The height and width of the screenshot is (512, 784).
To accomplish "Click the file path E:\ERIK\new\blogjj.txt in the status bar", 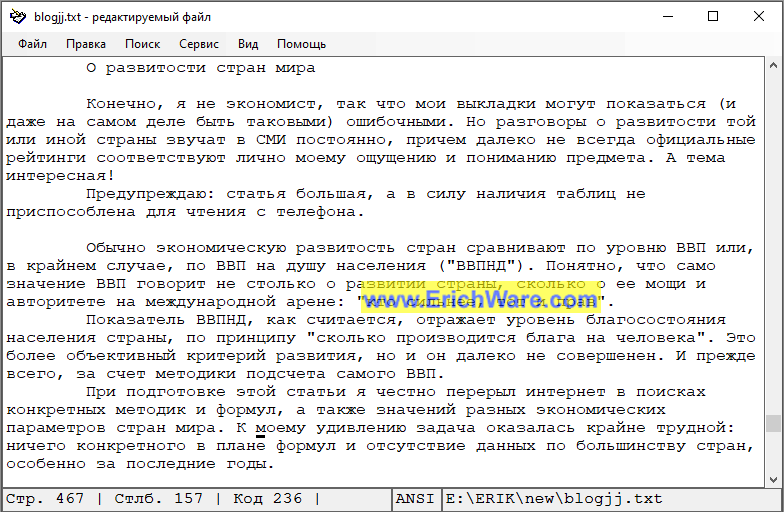I will click(553, 499).
